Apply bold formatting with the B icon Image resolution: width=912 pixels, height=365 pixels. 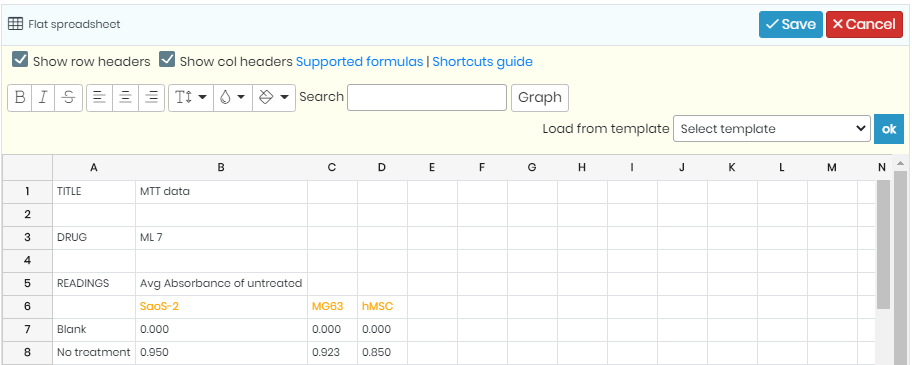pyautogui.click(x=19, y=98)
